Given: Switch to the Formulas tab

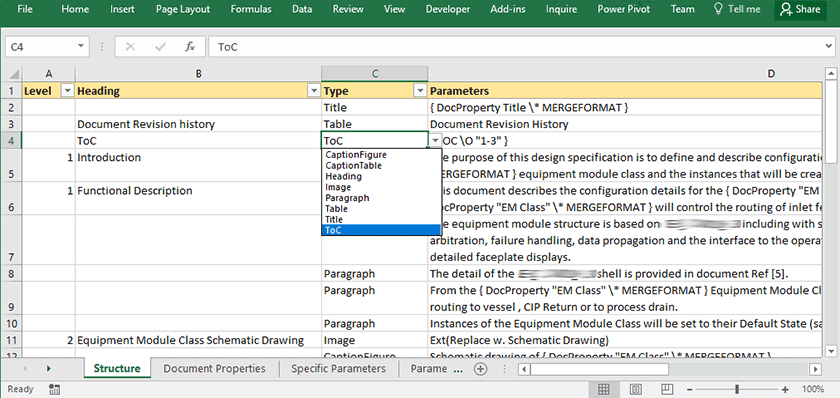Looking at the screenshot, I should (251, 9).
